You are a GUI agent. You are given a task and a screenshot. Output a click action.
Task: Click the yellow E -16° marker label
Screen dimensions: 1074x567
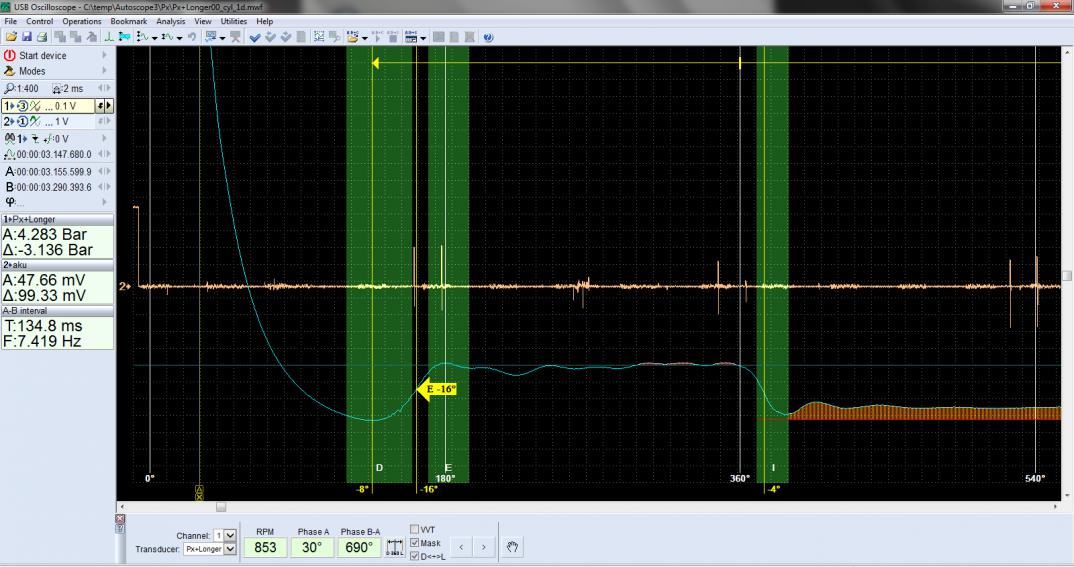point(438,390)
